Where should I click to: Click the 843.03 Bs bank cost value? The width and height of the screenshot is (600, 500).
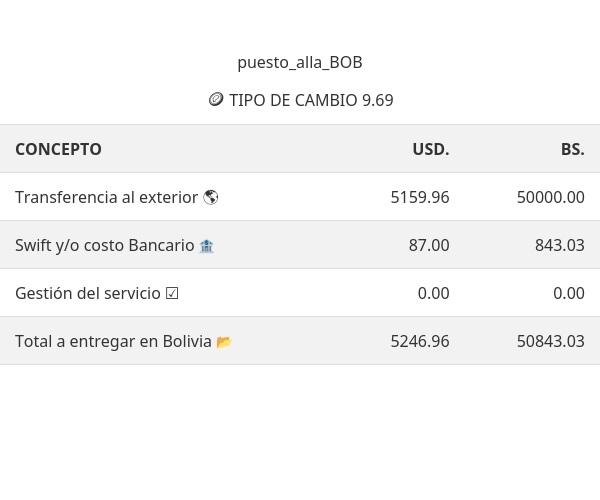559,245
